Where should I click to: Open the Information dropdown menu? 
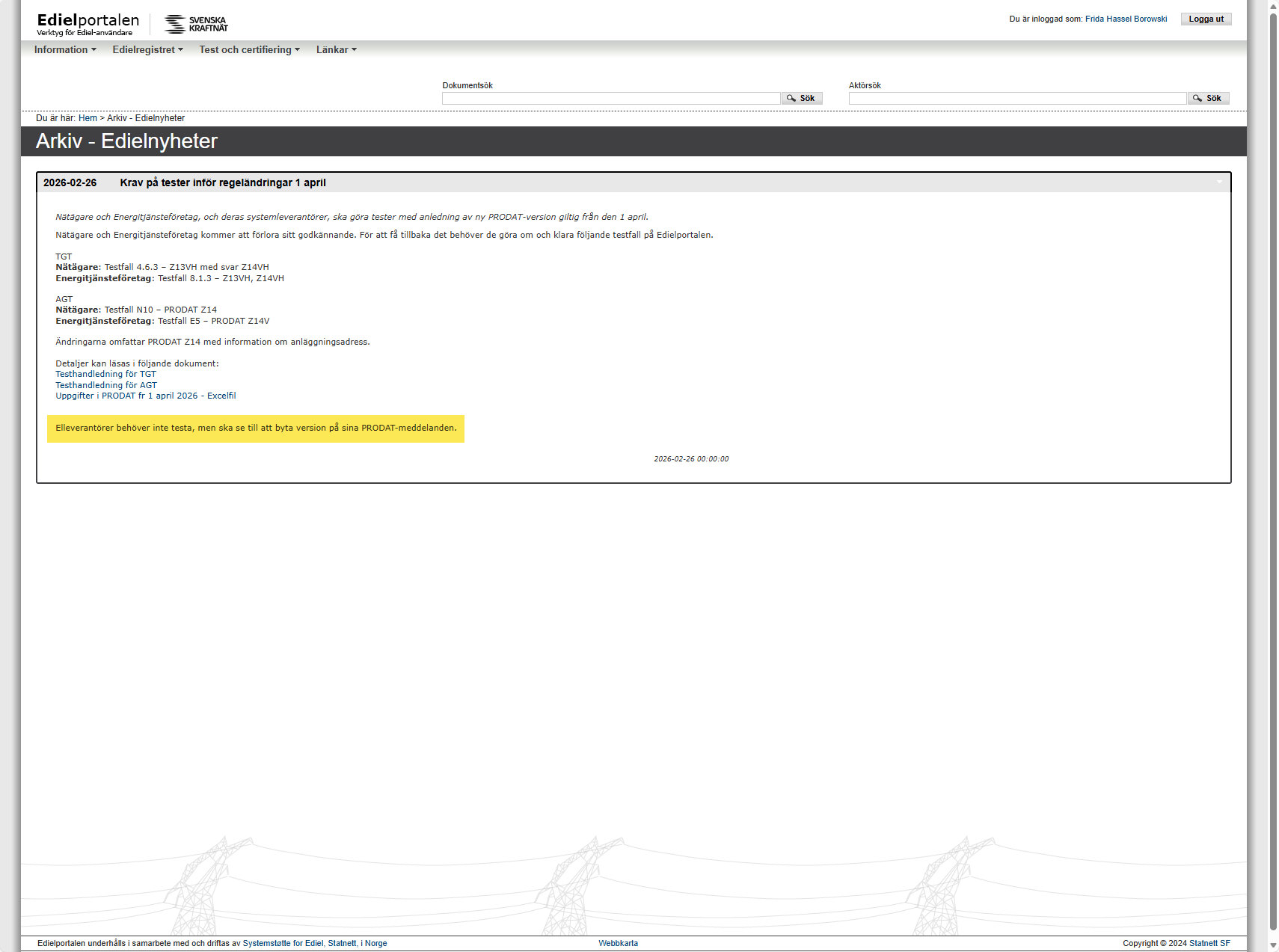tap(65, 50)
